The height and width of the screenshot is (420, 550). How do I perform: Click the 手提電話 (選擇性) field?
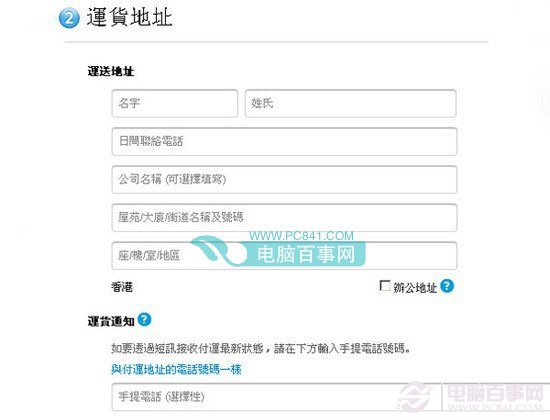pyautogui.click(x=284, y=397)
